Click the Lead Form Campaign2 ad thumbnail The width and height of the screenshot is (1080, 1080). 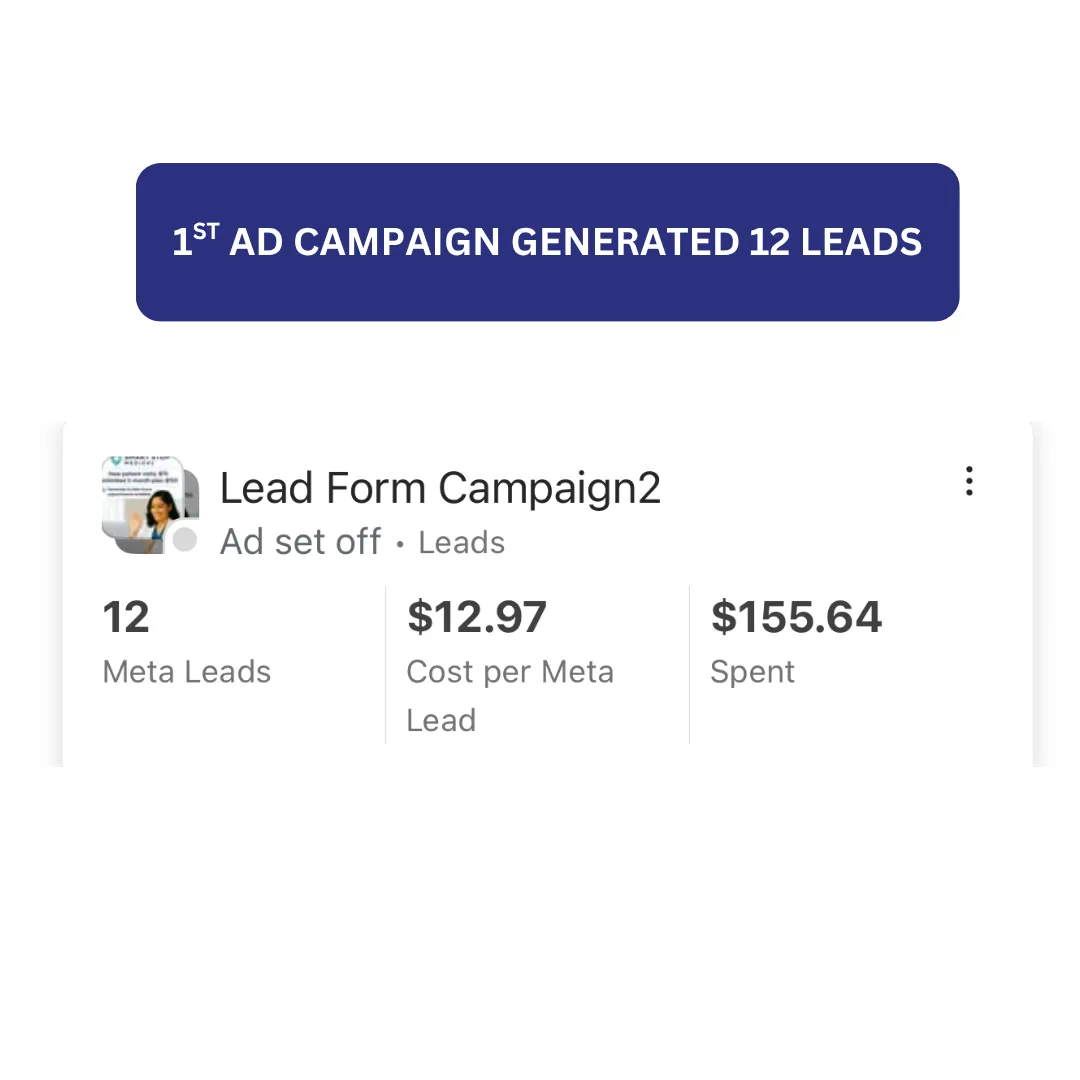tap(143, 503)
